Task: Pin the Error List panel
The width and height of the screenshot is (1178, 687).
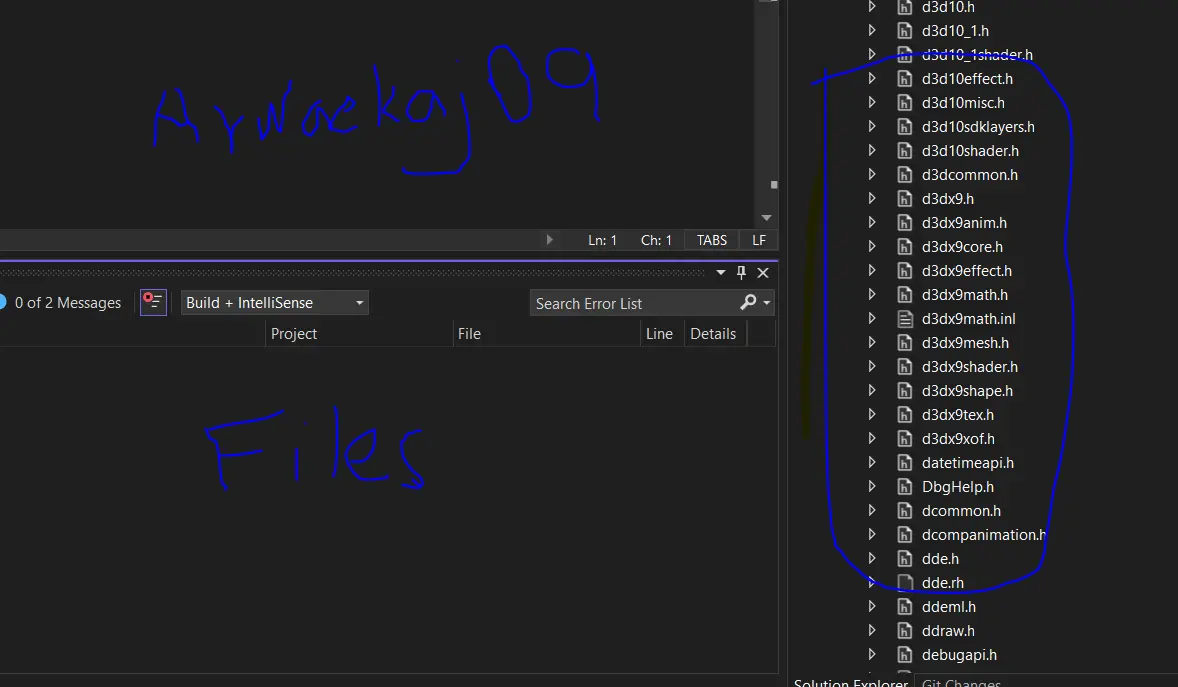Action: (742, 272)
